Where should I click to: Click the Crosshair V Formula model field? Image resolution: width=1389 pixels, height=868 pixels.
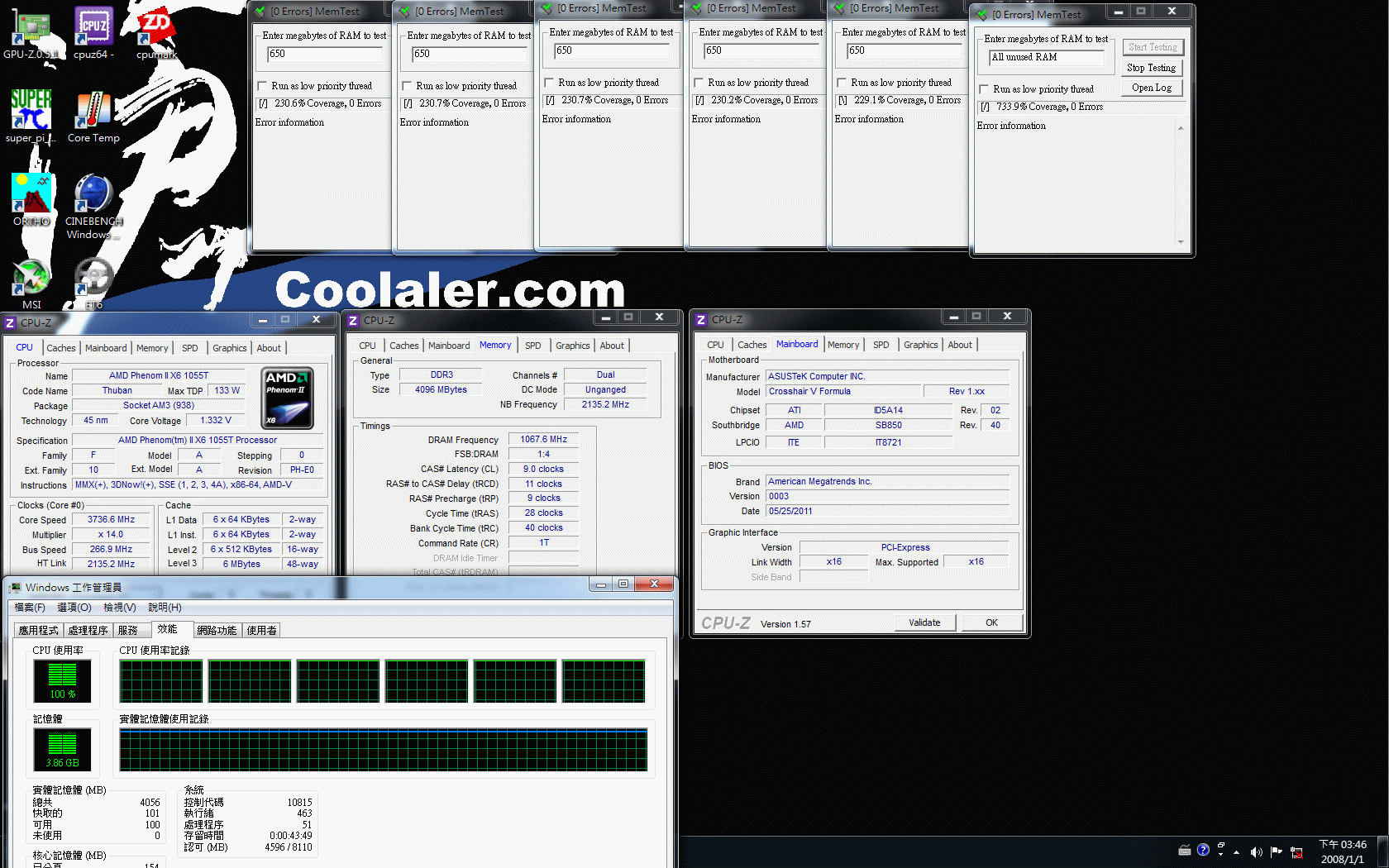842,392
